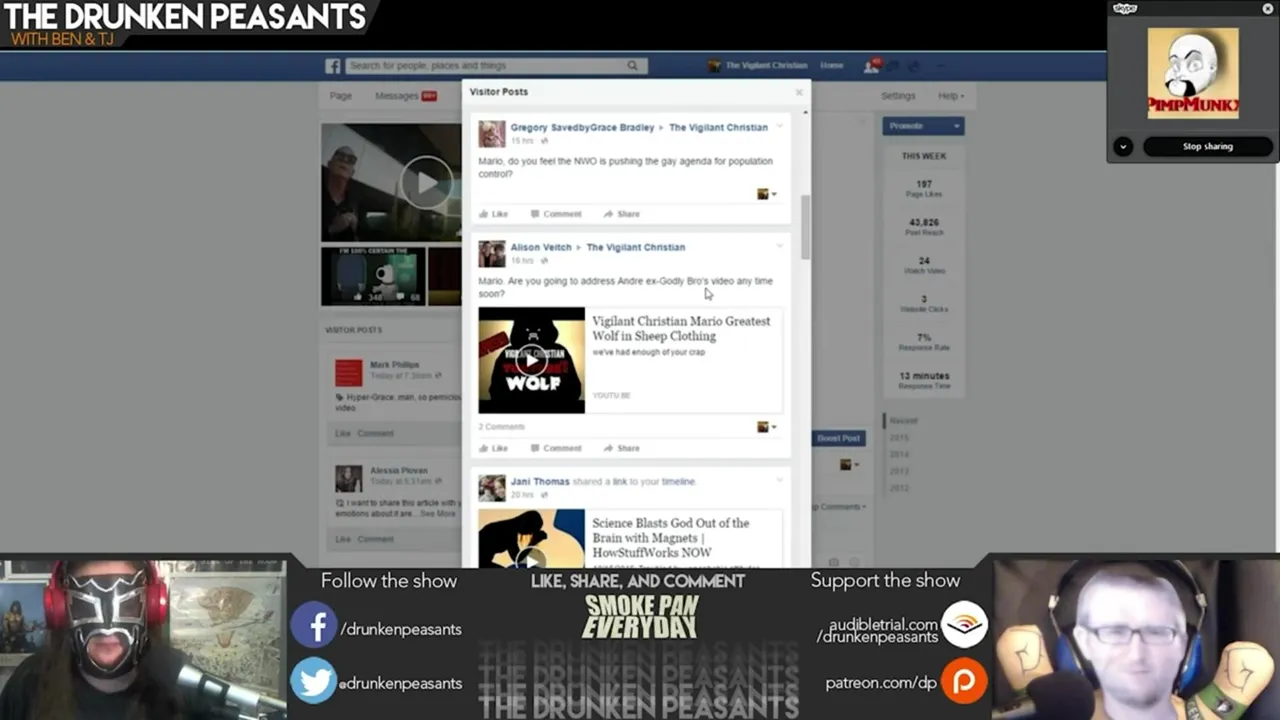Open Gregory SavedbyGrace Bradley's name link
This screenshot has height=720, width=1280.
(x=582, y=127)
